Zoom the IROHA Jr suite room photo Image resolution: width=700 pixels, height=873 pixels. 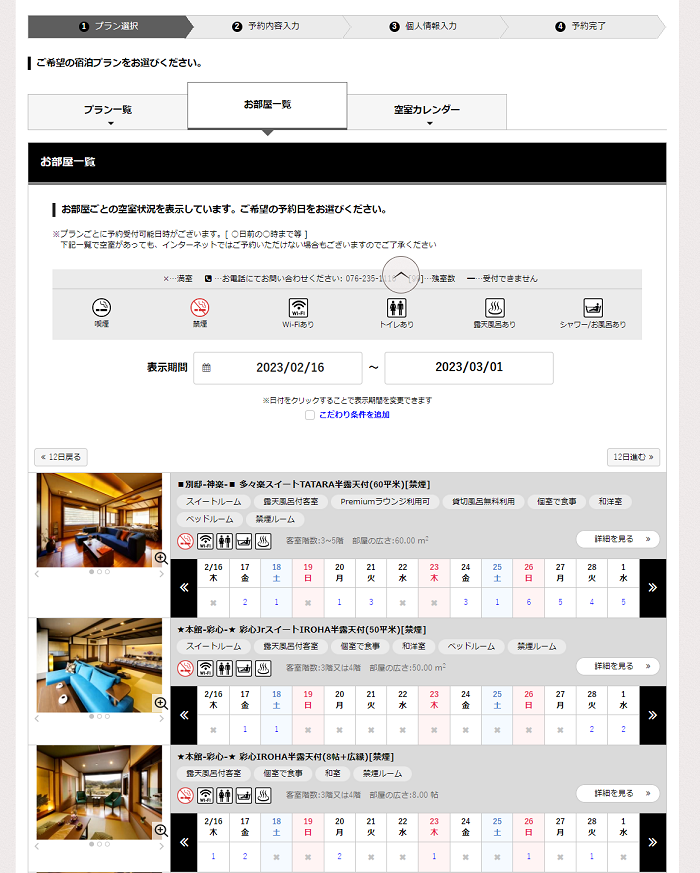161,703
